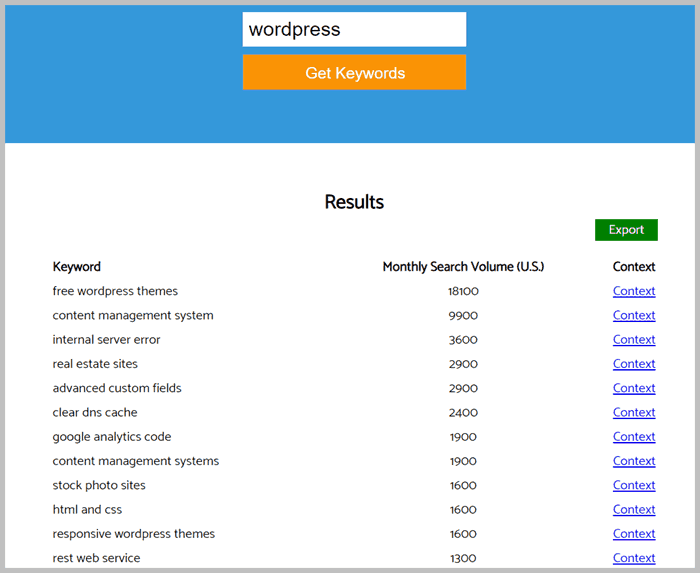The height and width of the screenshot is (573, 700).
Task: Select search volume value 18100
Action: point(463,291)
